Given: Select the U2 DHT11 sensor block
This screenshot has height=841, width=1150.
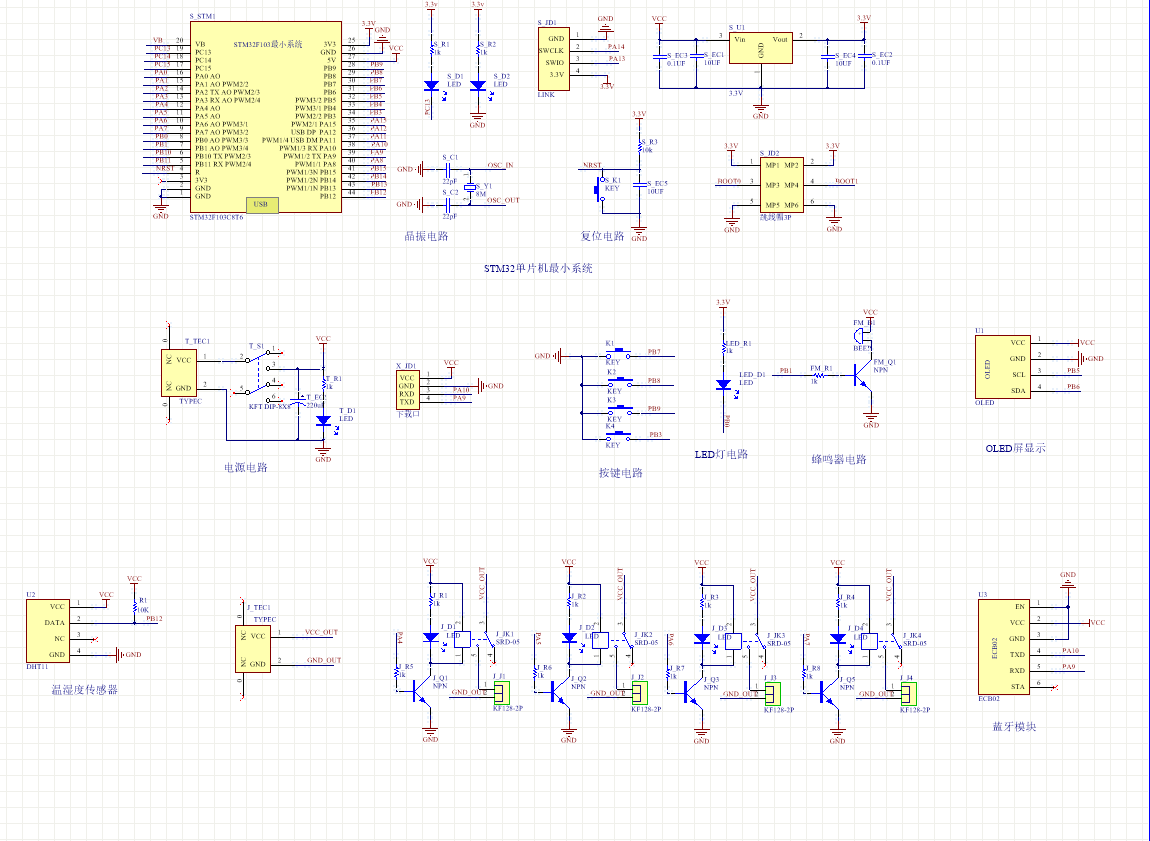Looking at the screenshot, I should [48, 631].
